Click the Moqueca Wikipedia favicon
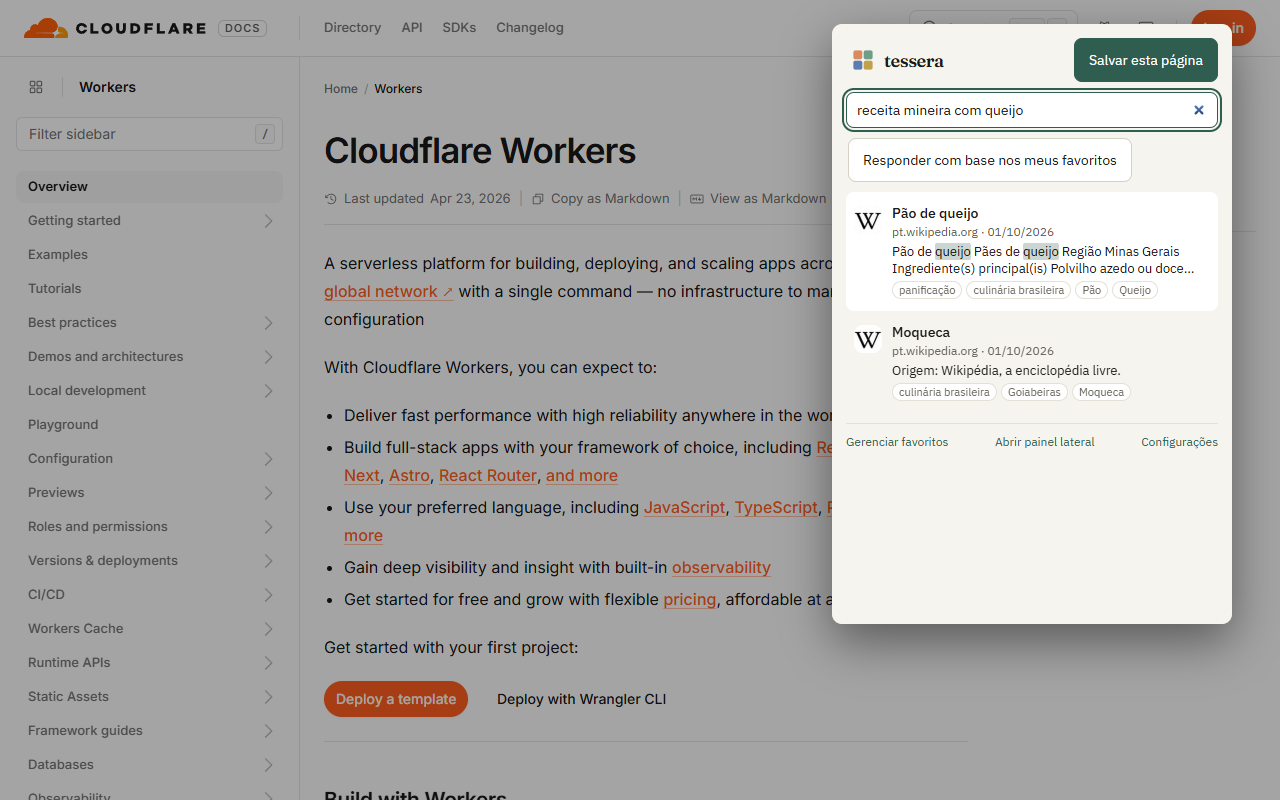This screenshot has height=800, width=1280. click(868, 340)
